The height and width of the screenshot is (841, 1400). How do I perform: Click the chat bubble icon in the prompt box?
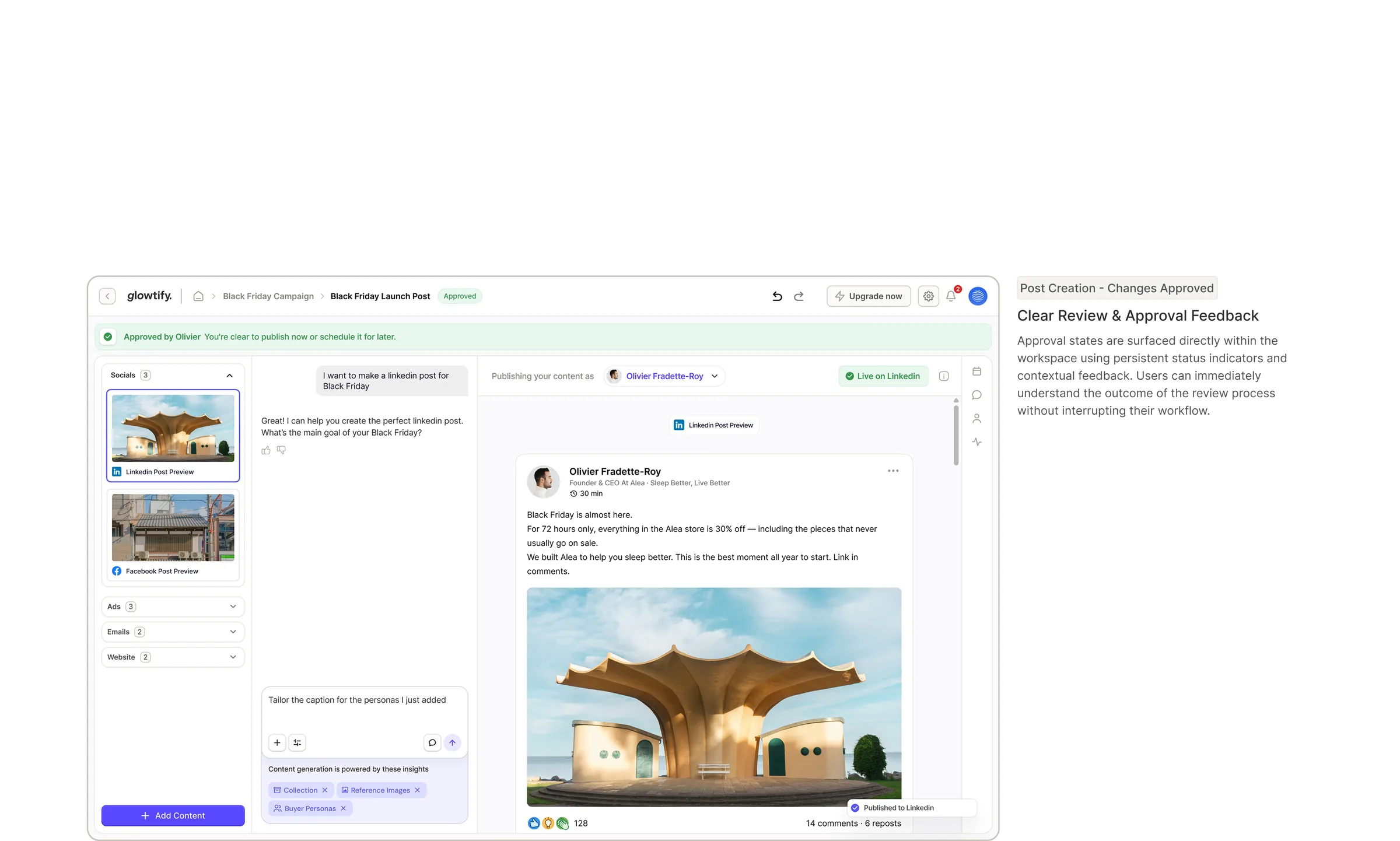[x=432, y=742]
